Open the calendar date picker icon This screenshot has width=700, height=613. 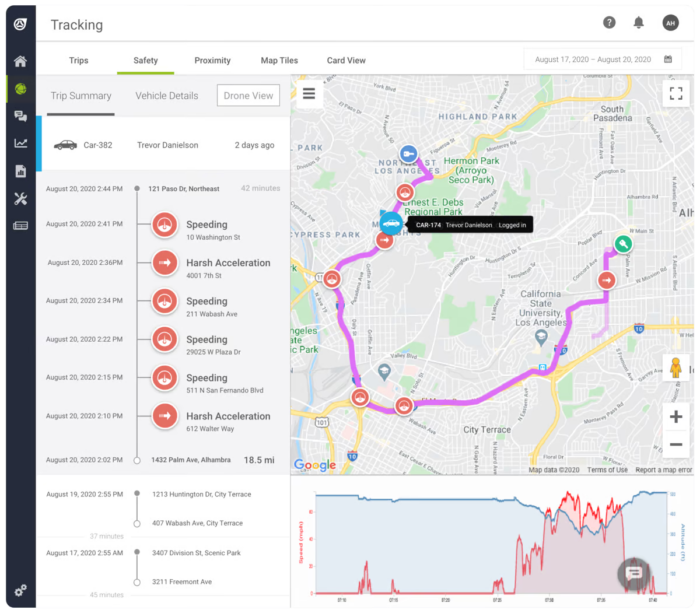668,59
